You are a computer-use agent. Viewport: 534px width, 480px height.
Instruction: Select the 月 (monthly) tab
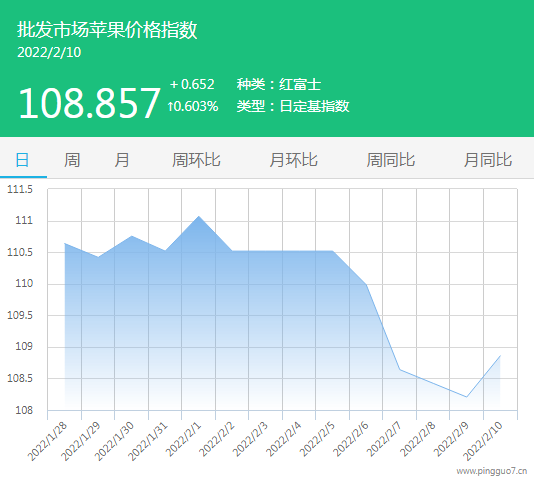click(x=122, y=160)
